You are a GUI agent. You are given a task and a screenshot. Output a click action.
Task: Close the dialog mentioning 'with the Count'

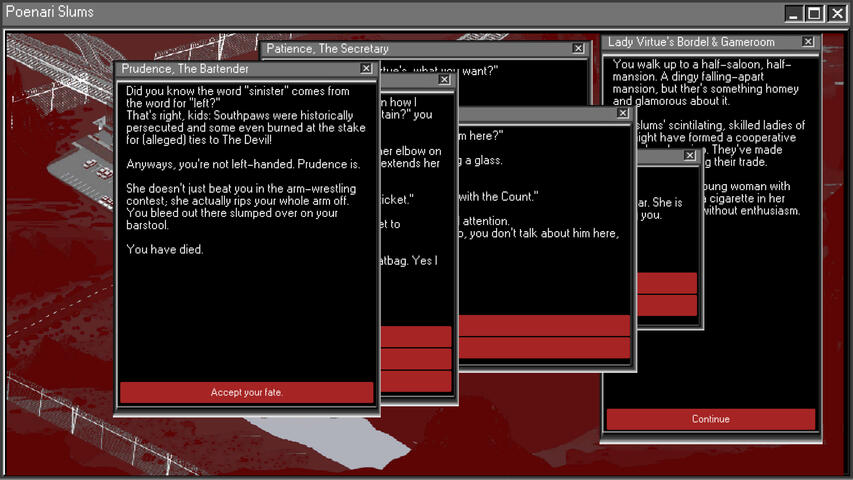click(623, 113)
